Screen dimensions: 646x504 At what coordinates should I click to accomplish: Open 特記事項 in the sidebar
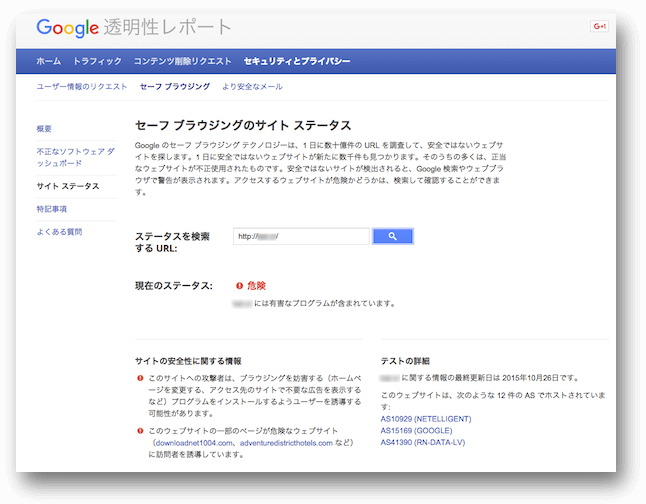[x=51, y=209]
